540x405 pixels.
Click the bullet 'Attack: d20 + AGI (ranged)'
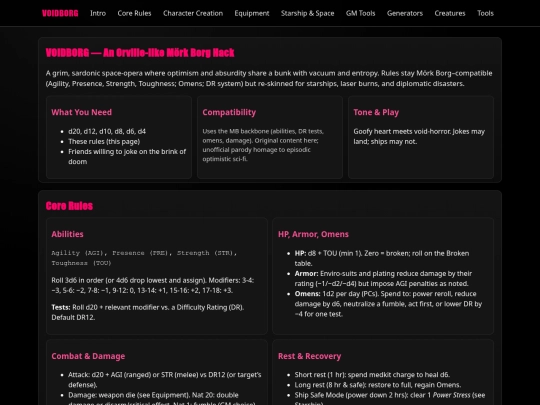[x=165, y=380]
